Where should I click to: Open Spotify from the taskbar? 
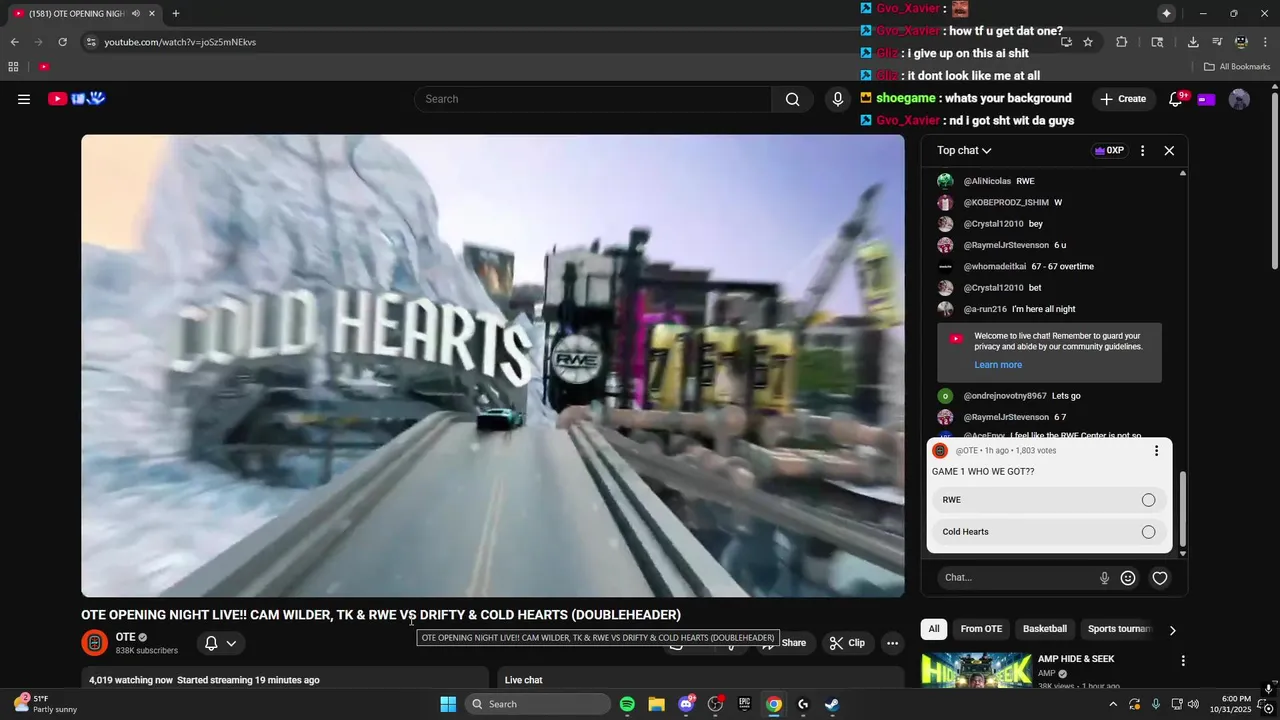pyautogui.click(x=627, y=704)
